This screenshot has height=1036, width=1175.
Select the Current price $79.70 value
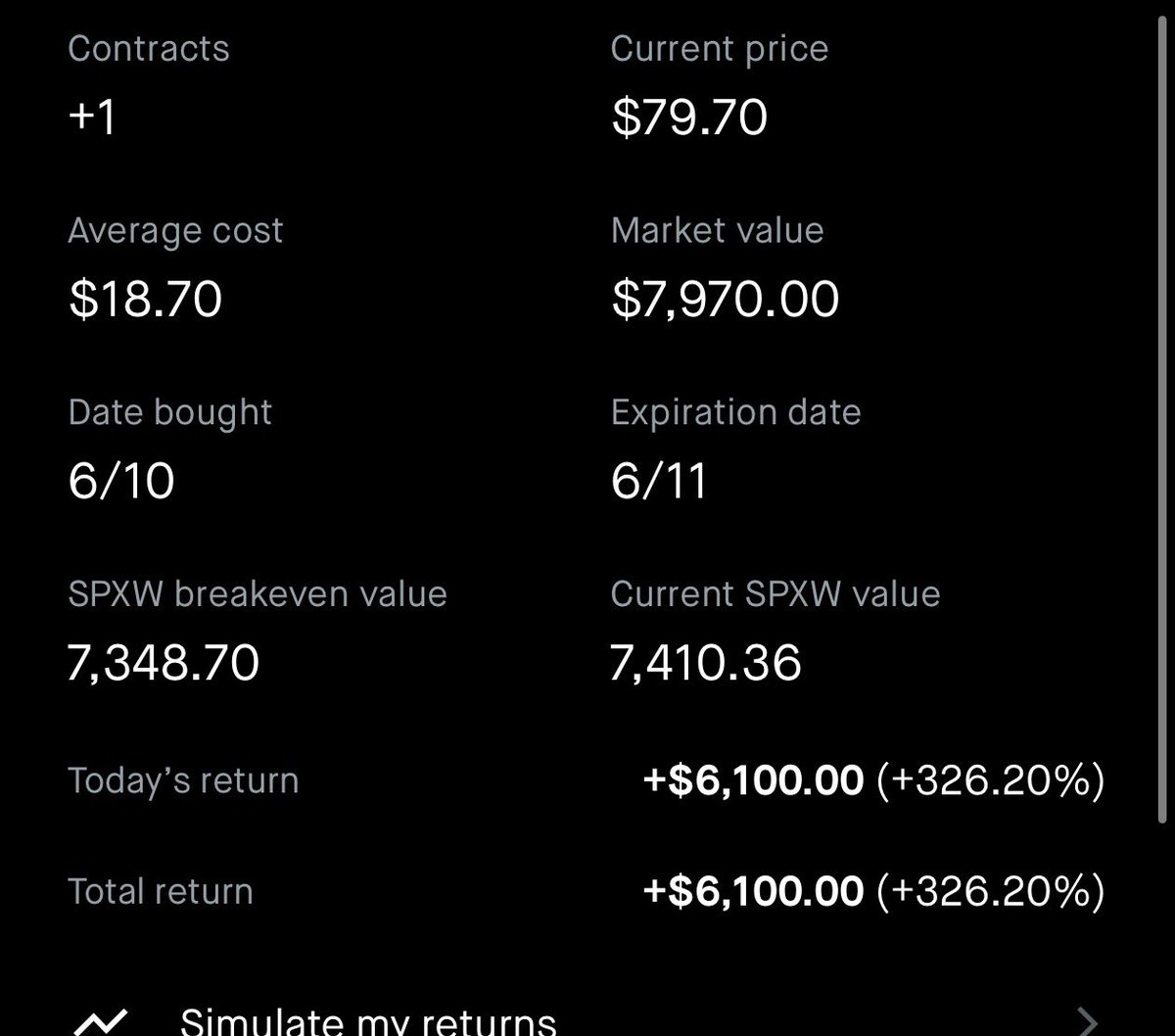(x=689, y=118)
